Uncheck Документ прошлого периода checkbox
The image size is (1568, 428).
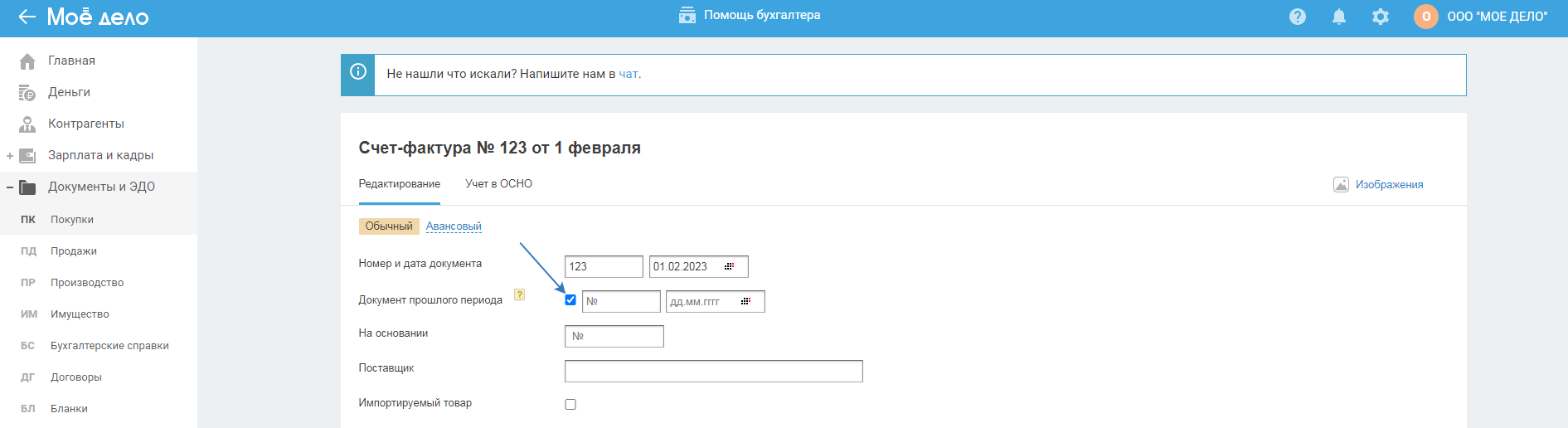570,300
